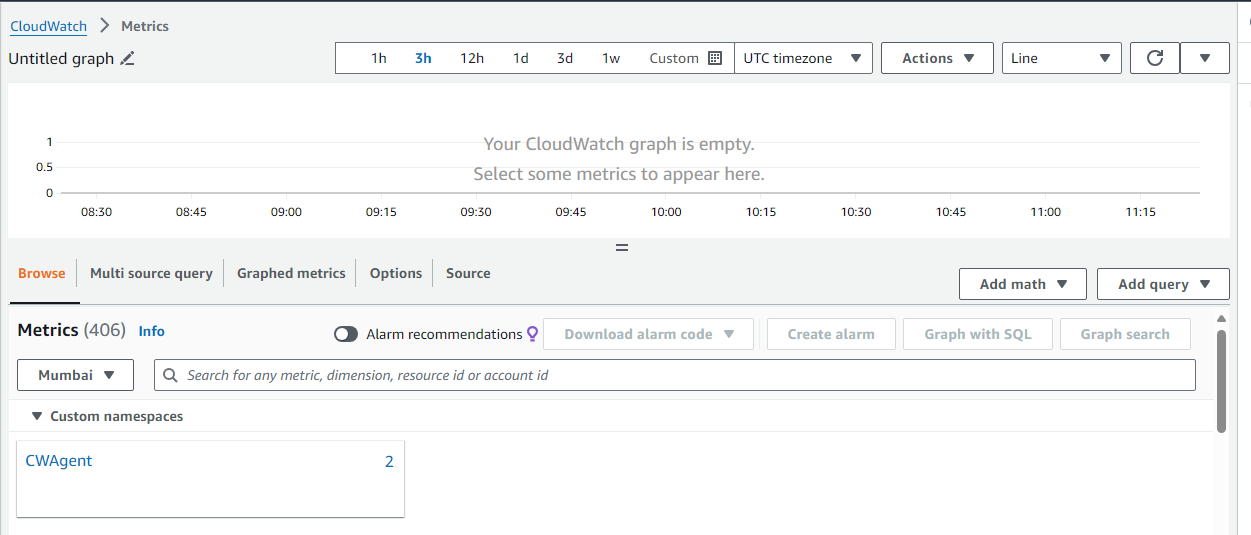Click the alarm recommendations lightbulb icon

click(x=533, y=334)
